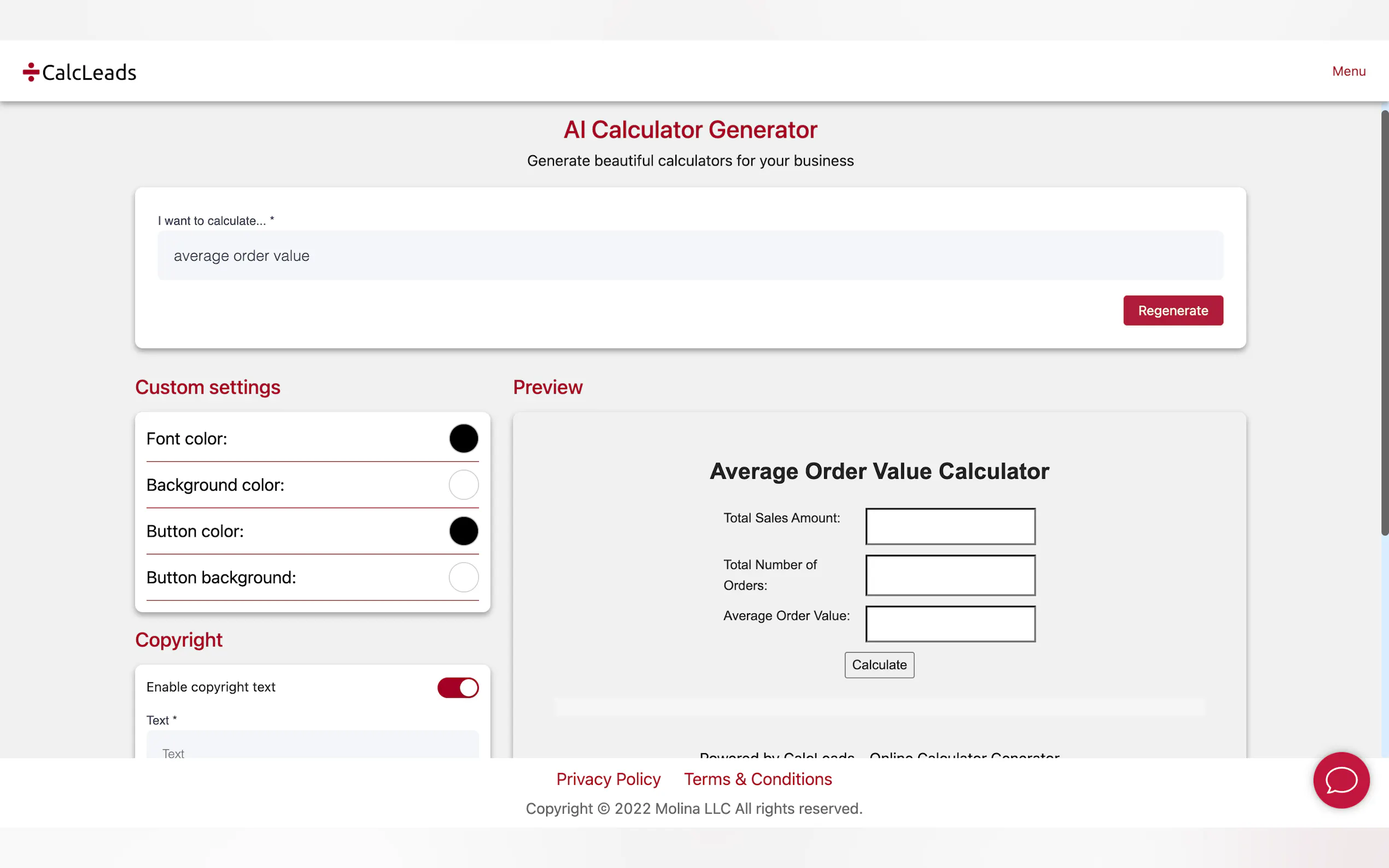Screen dimensions: 1389x868
Task: Open the Terms & Conditions link
Action: pyautogui.click(x=757, y=779)
